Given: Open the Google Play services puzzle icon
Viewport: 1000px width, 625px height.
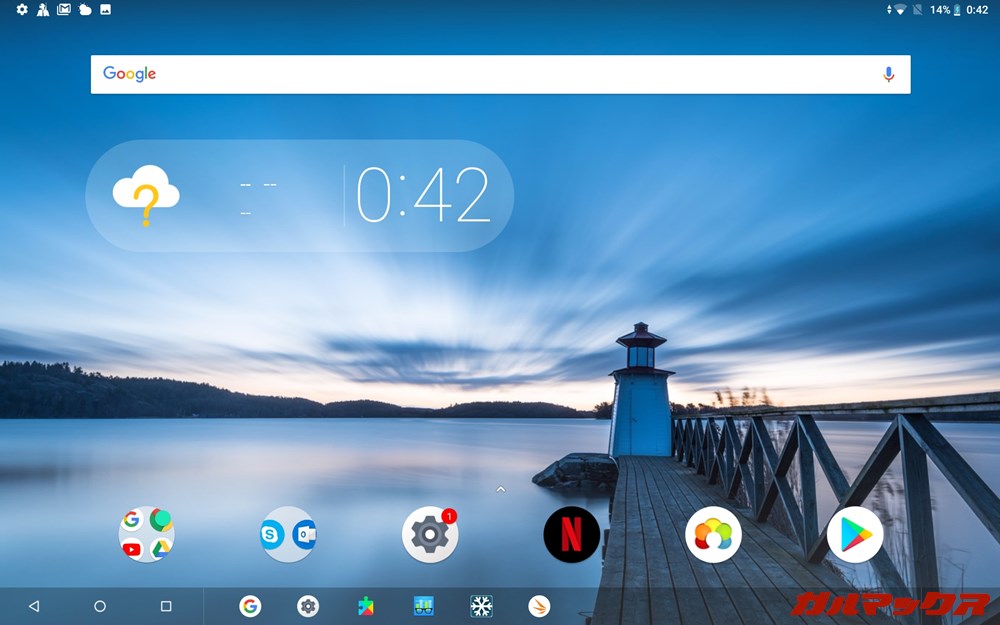Looking at the screenshot, I should tap(366, 606).
